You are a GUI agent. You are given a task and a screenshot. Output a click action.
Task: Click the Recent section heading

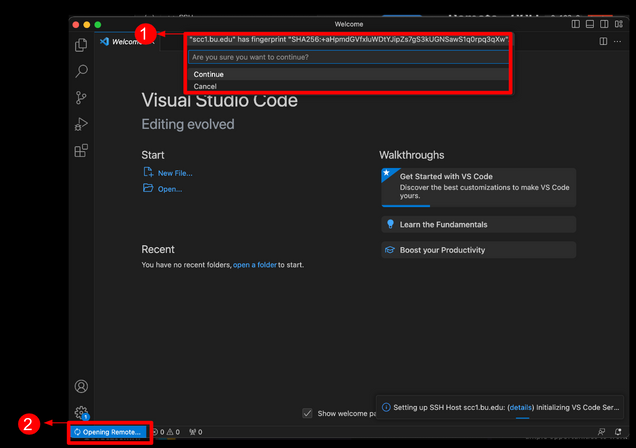point(158,249)
